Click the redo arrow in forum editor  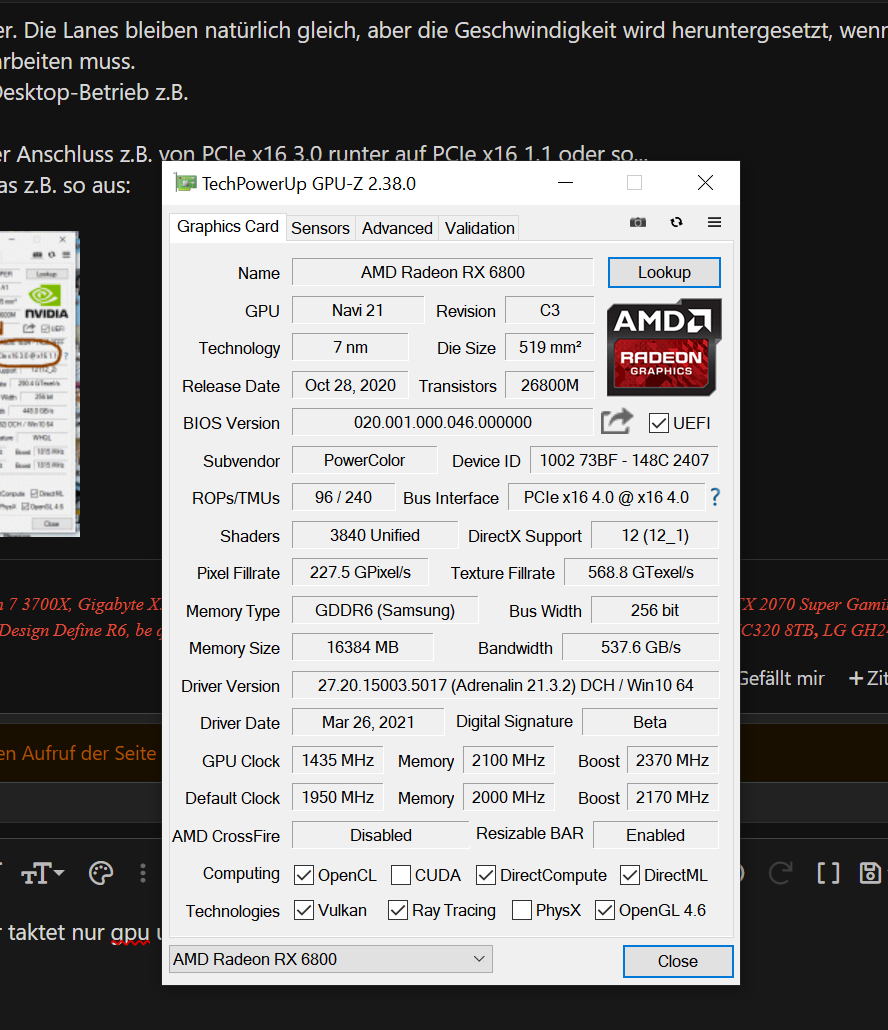(781, 874)
